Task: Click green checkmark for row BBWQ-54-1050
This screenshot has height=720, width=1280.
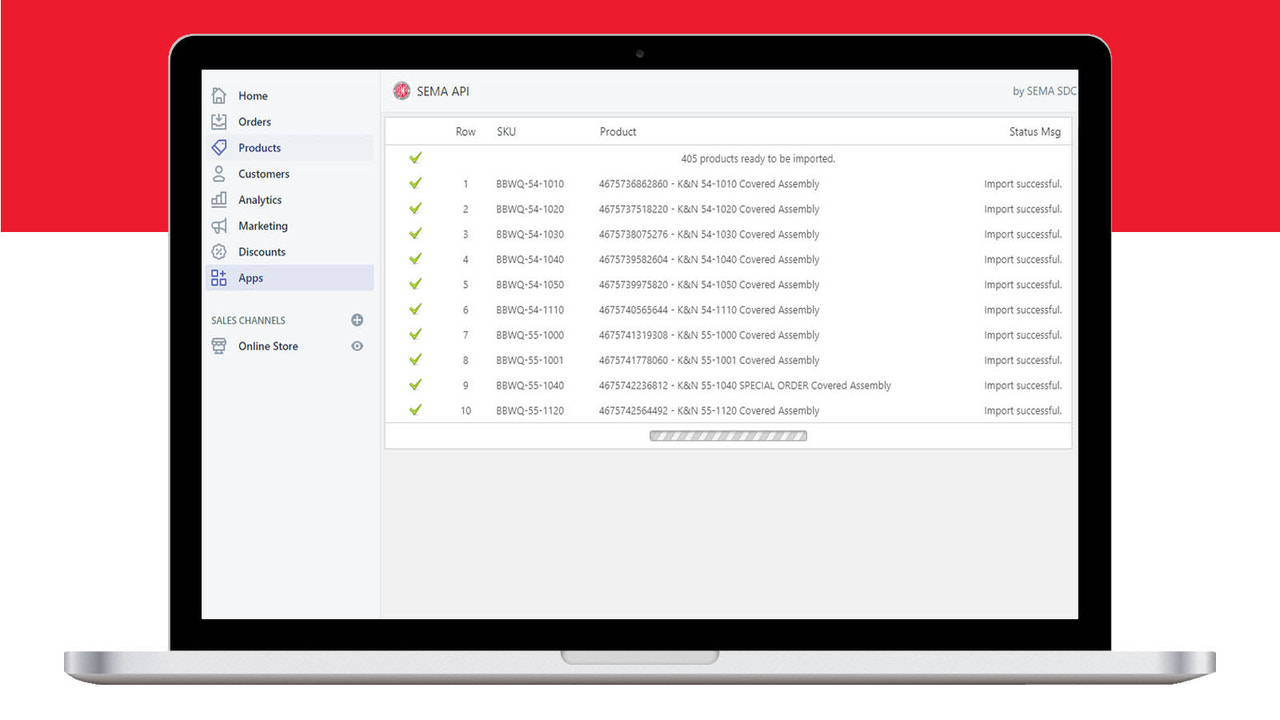Action: click(x=415, y=284)
